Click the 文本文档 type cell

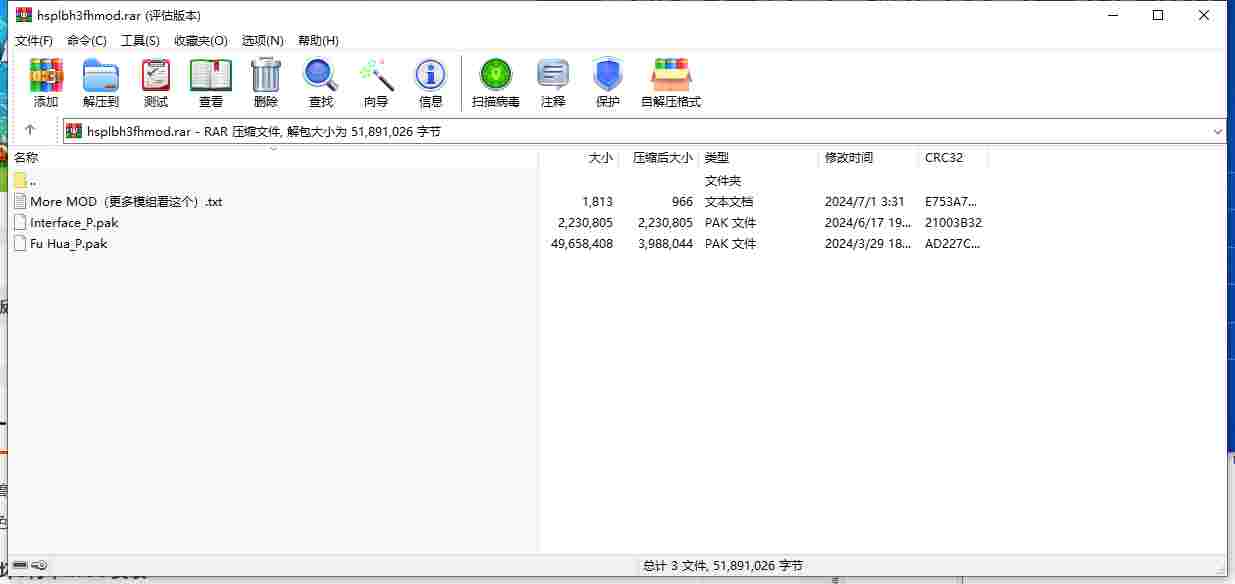point(729,201)
